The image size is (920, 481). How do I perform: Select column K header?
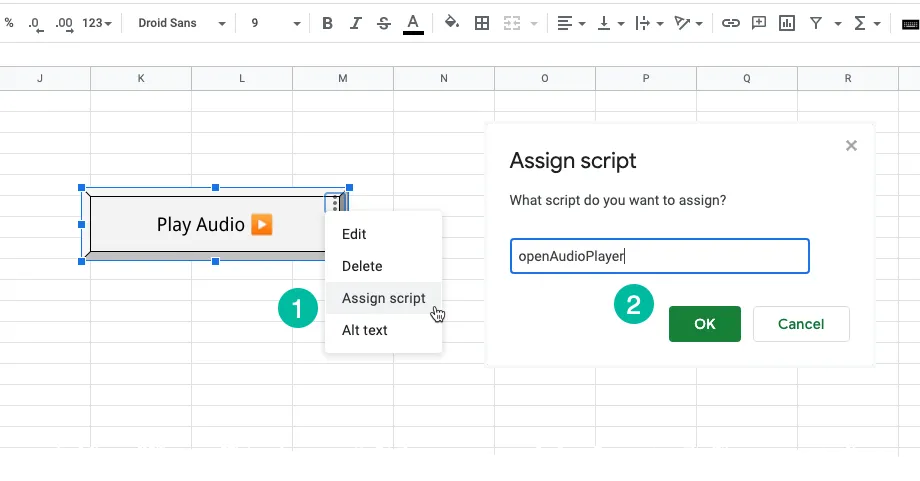tap(141, 78)
